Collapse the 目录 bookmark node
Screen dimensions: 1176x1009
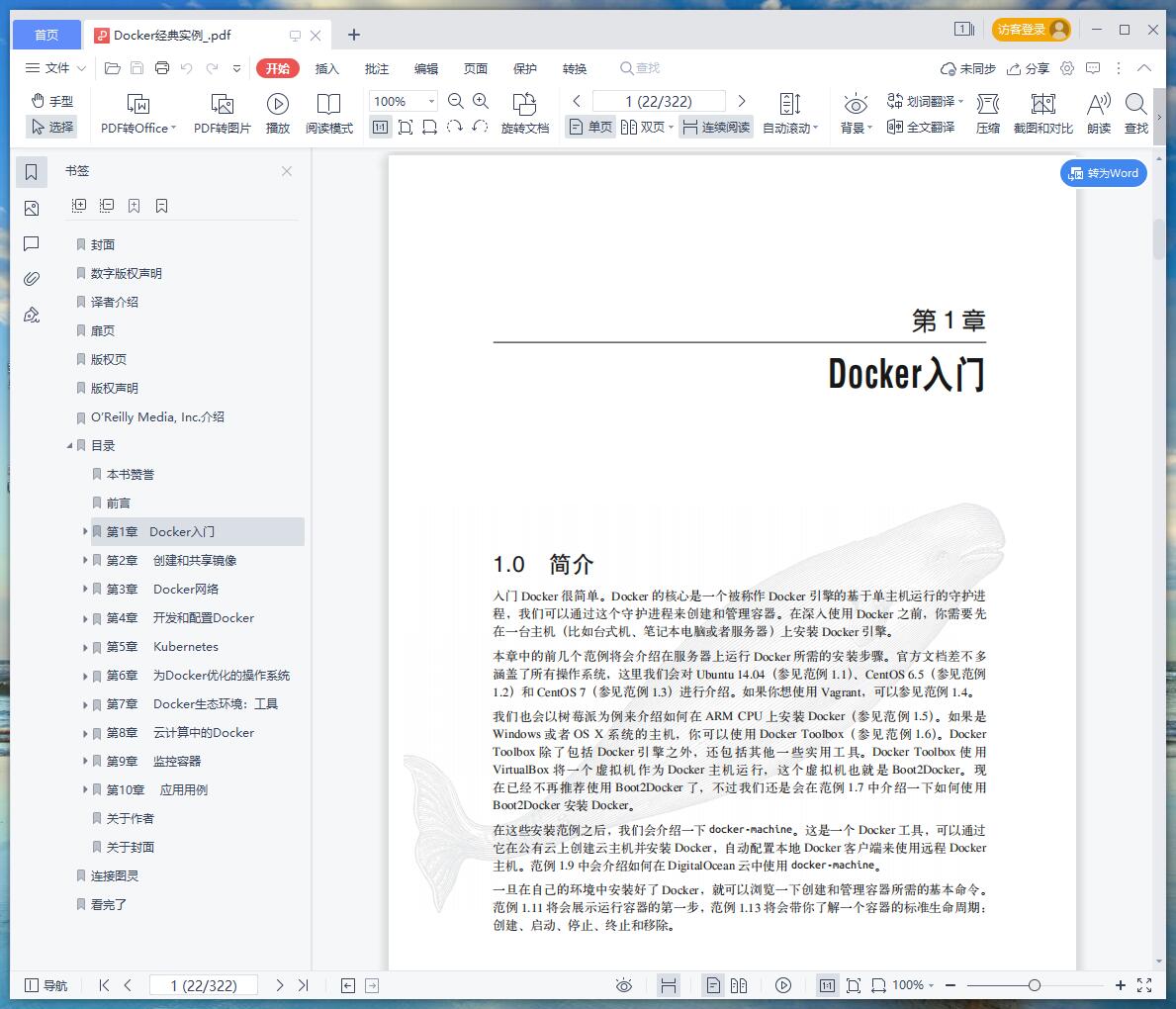pyautogui.click(x=70, y=445)
